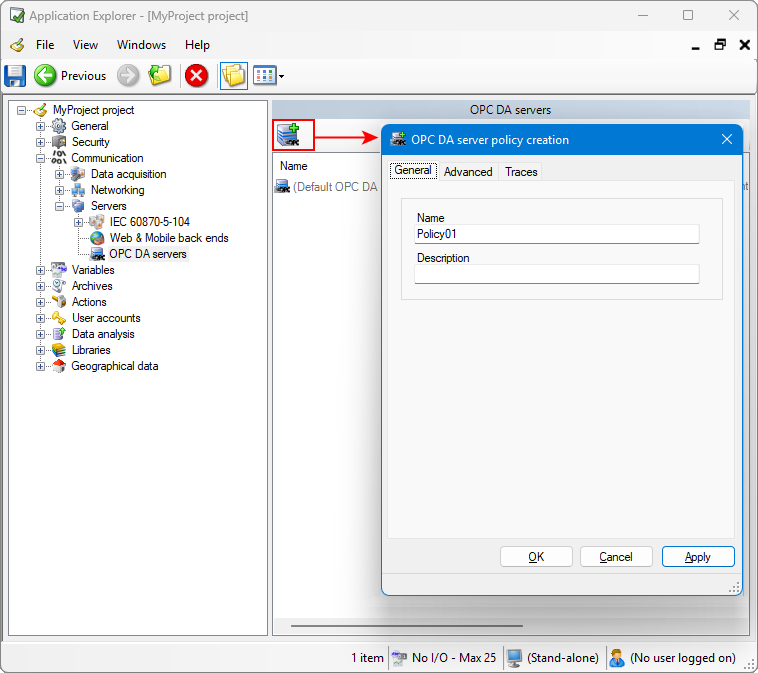Expand the Variables tree node
758x673 pixels.
[41, 270]
